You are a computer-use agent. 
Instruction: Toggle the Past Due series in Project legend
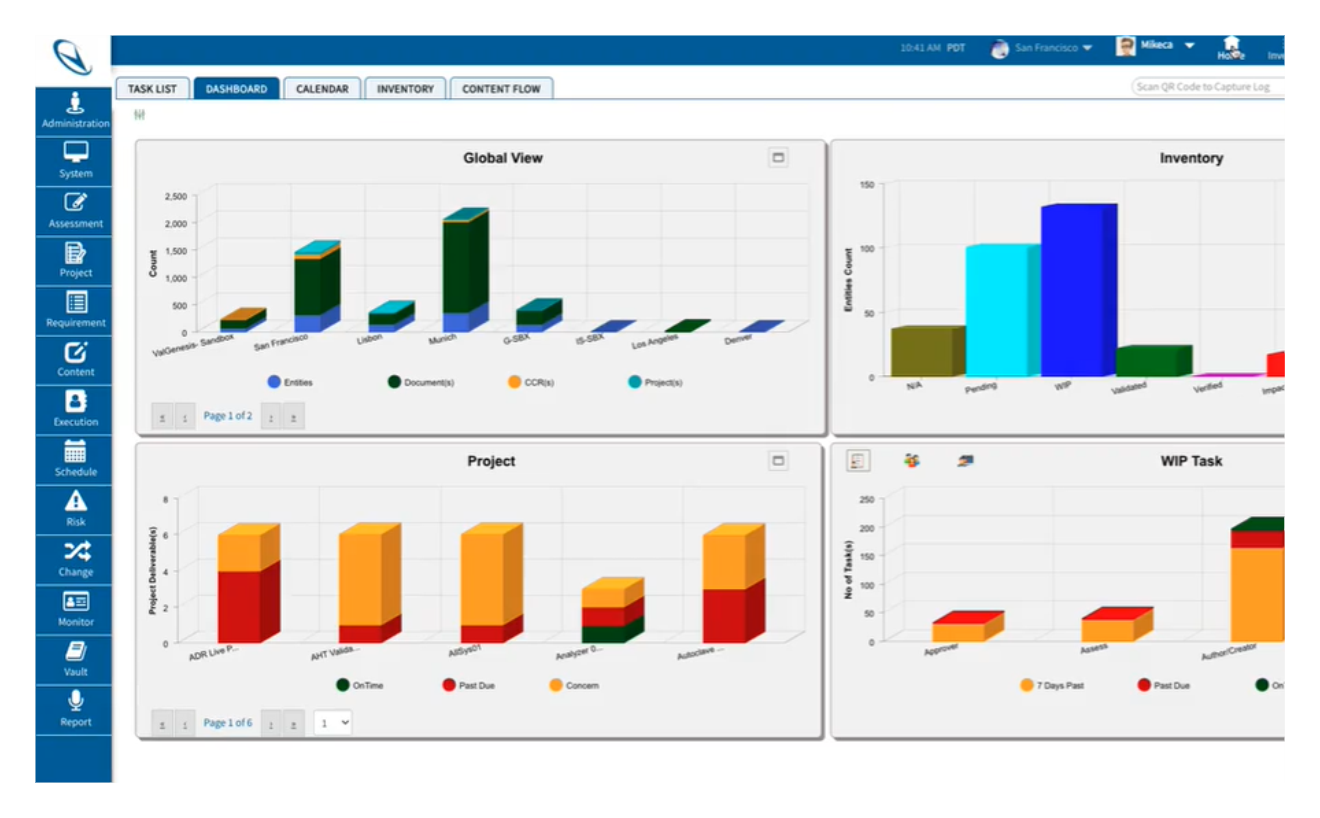[449, 686]
